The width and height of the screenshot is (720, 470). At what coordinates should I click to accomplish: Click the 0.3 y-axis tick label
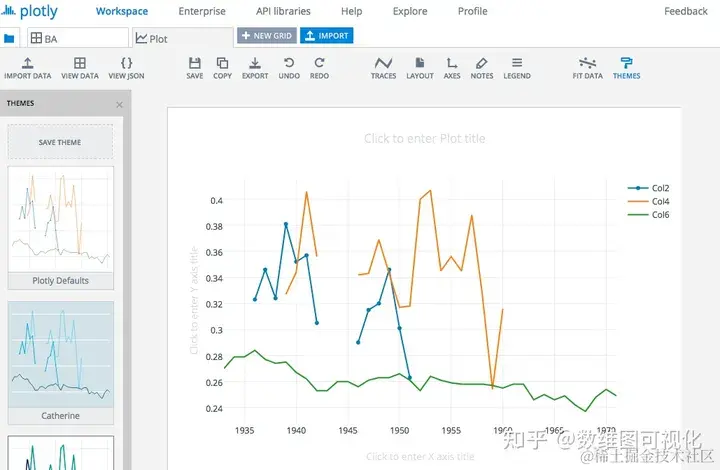coord(216,330)
